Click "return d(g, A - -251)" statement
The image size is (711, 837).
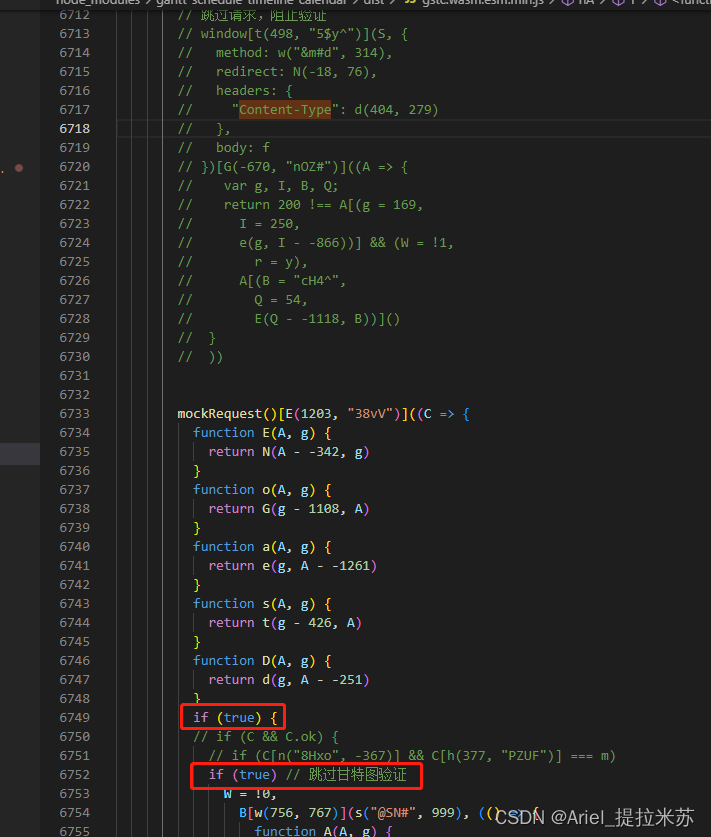coord(289,680)
